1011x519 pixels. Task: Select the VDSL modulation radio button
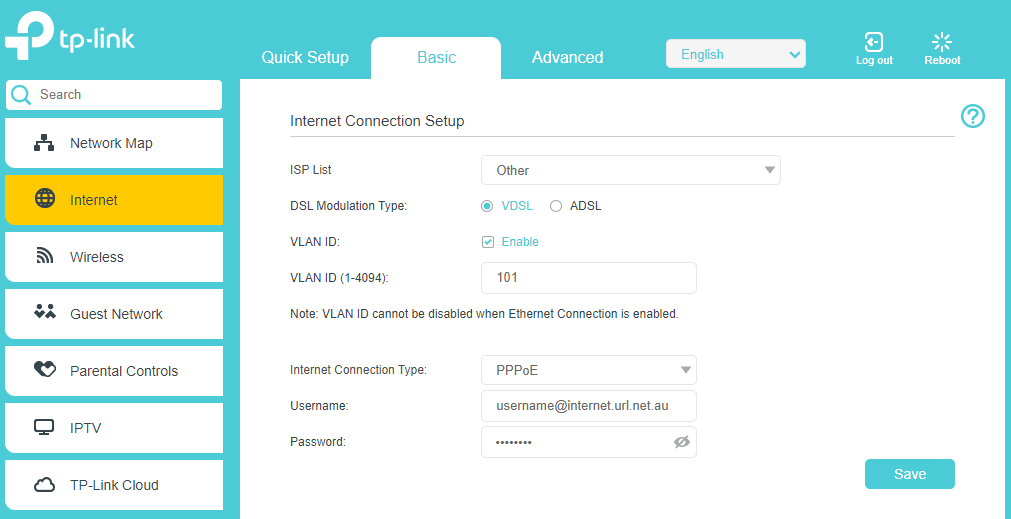point(487,206)
